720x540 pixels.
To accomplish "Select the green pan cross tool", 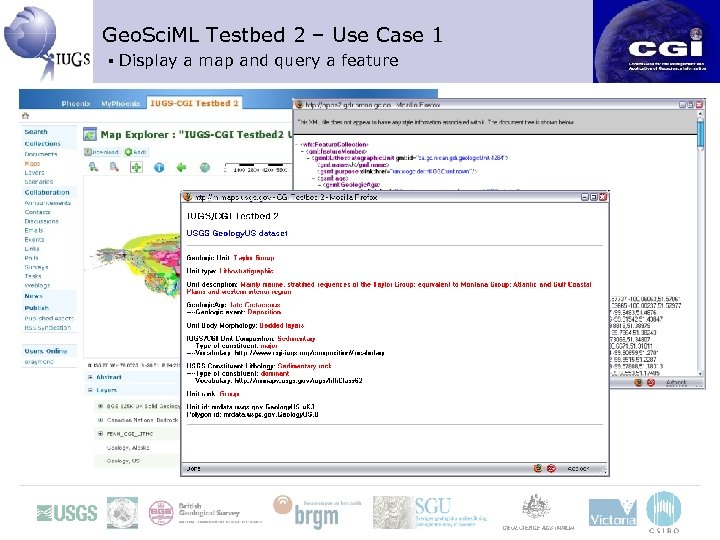I will 136,168.
